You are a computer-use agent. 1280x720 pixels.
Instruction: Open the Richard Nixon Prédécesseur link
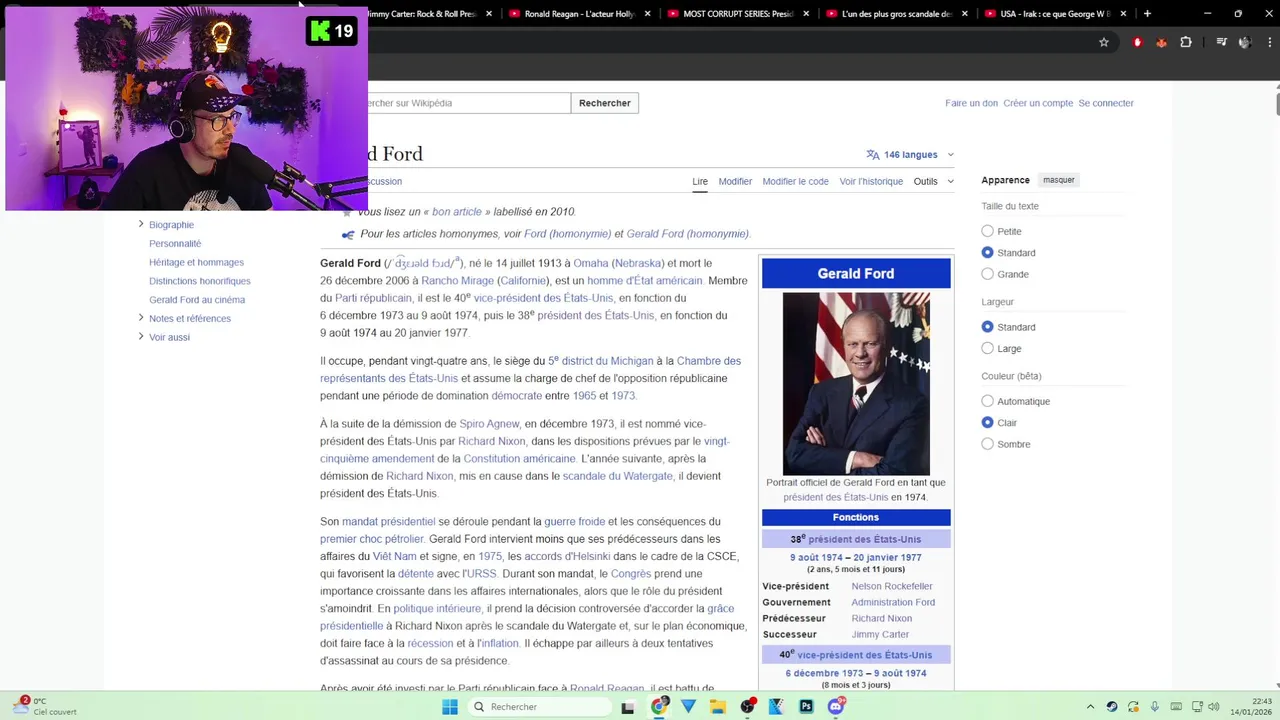881,618
